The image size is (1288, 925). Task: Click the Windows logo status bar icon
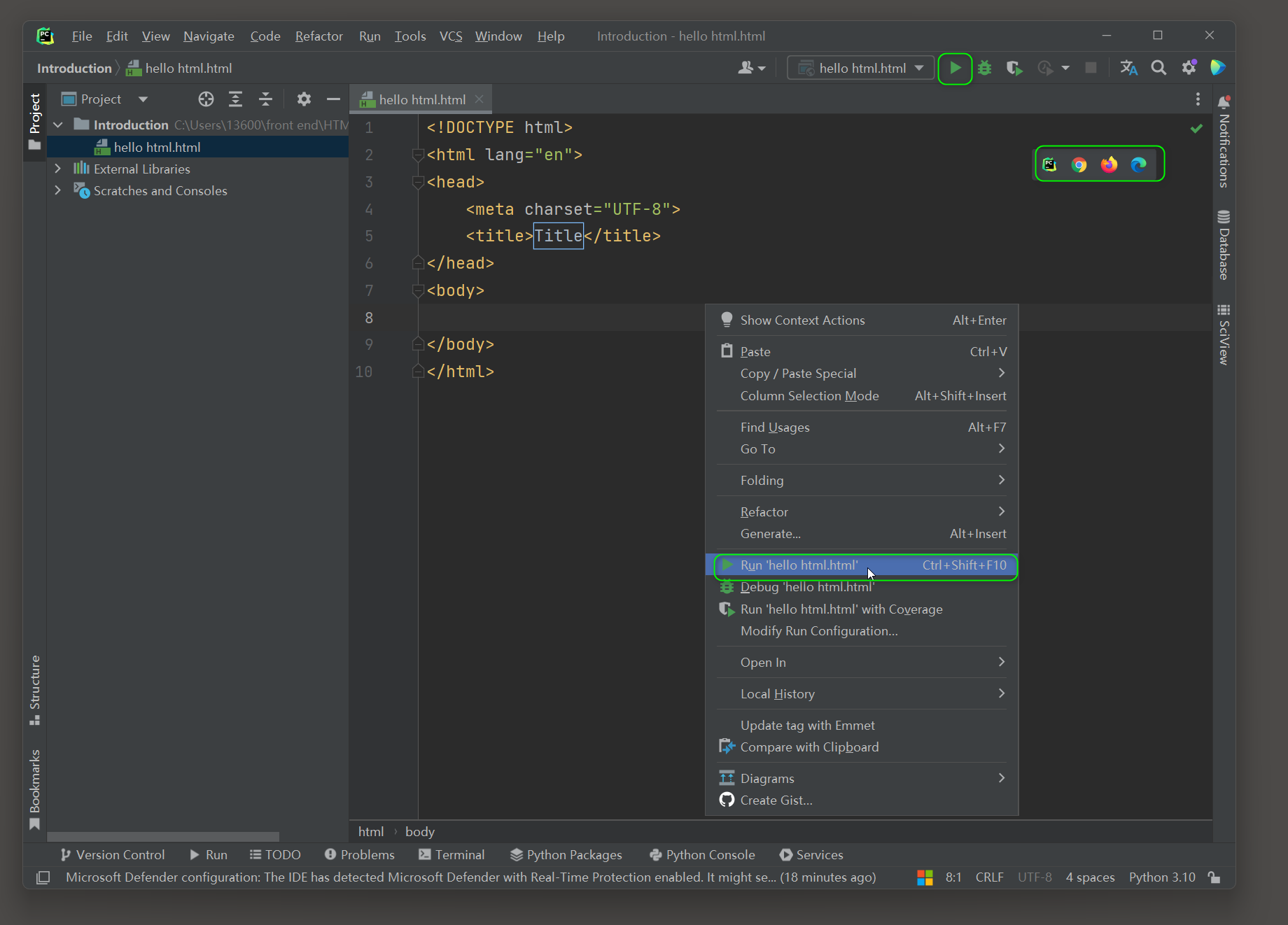click(x=925, y=877)
